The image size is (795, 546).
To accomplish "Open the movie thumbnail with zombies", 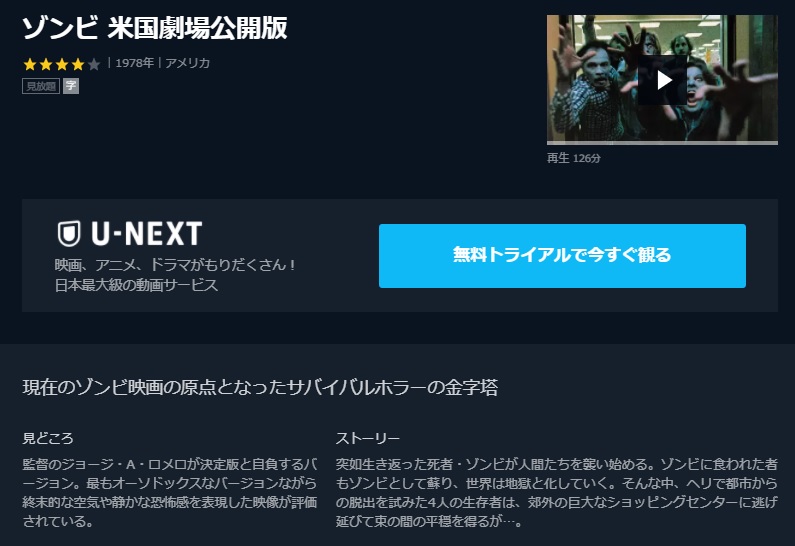I will click(x=662, y=79).
